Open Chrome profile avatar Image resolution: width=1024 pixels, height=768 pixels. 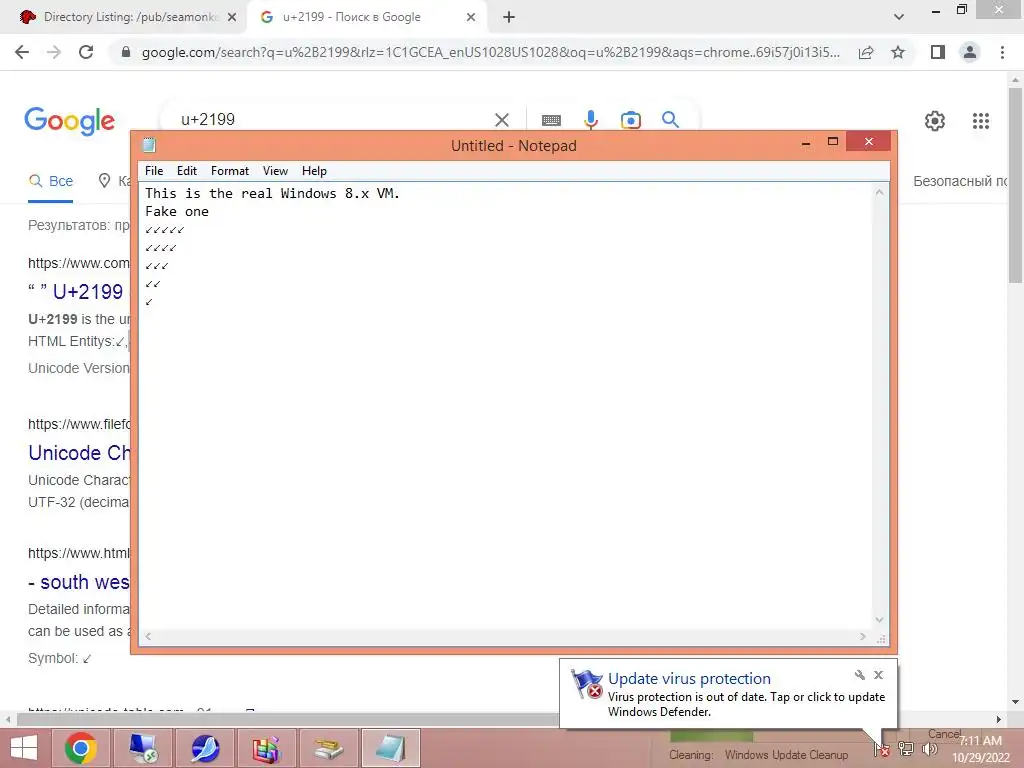click(970, 52)
